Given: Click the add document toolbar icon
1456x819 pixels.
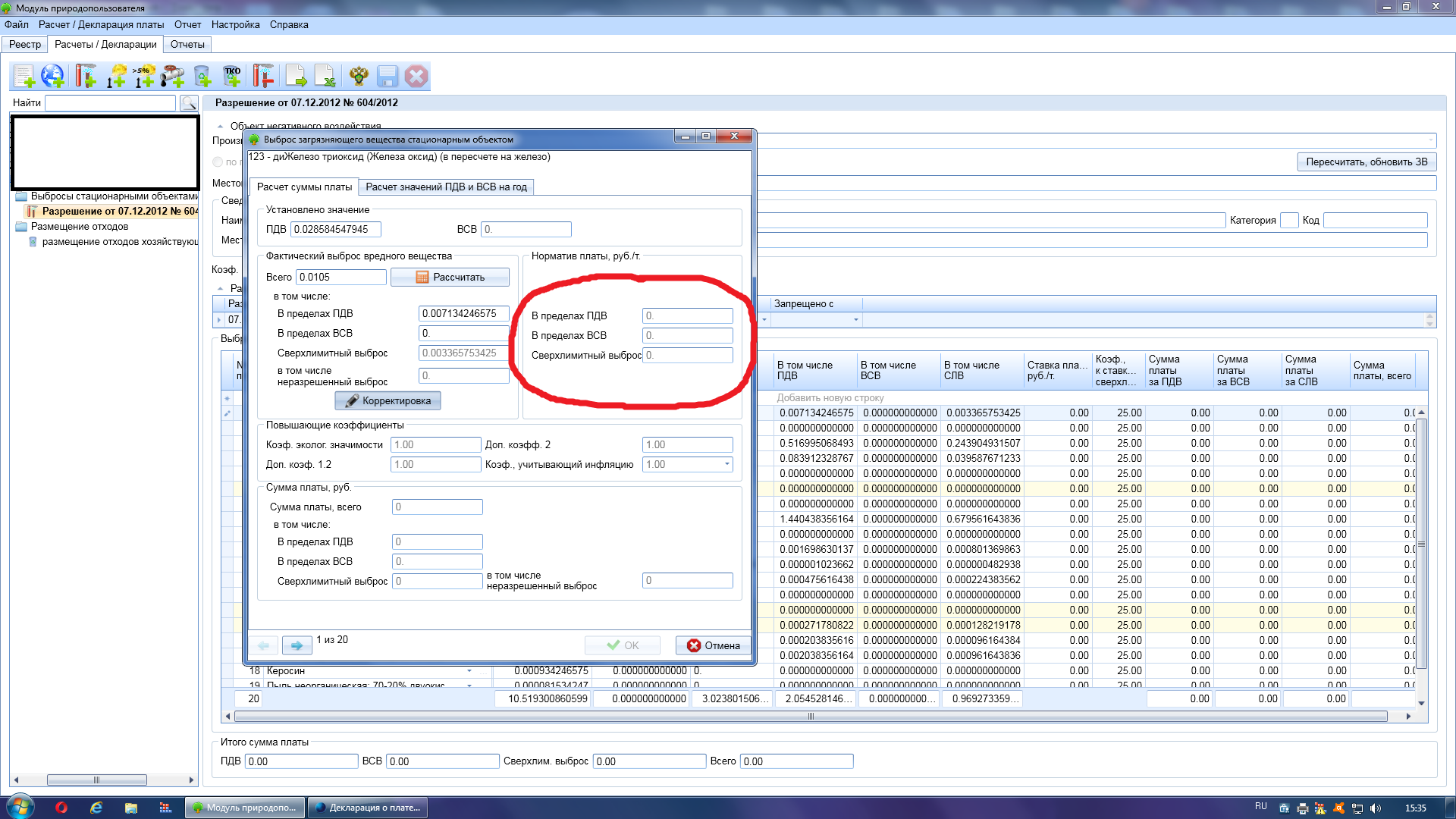Looking at the screenshot, I should [24, 76].
